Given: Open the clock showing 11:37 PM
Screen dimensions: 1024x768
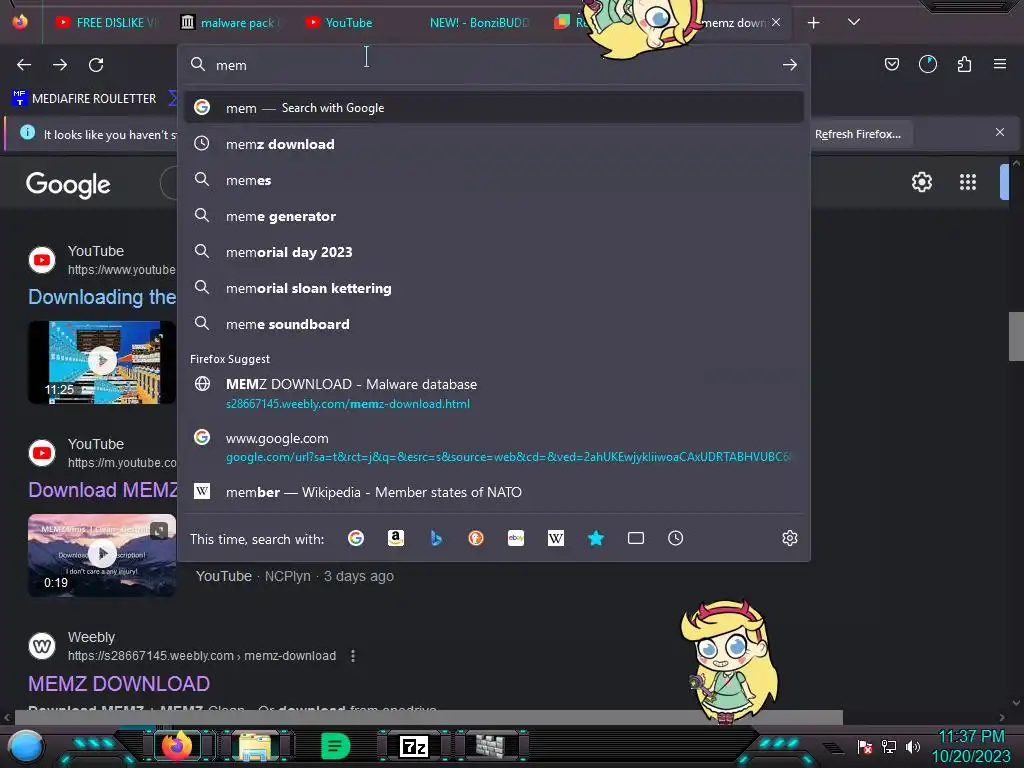Looking at the screenshot, I should click(971, 746).
